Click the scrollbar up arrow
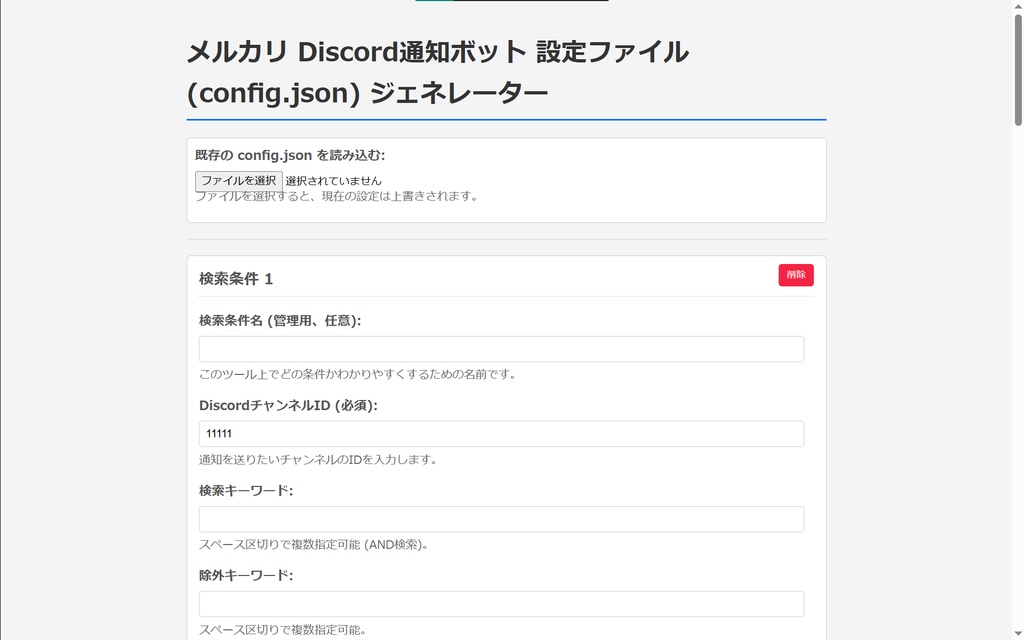The height and width of the screenshot is (640, 1024). (1016, 6)
